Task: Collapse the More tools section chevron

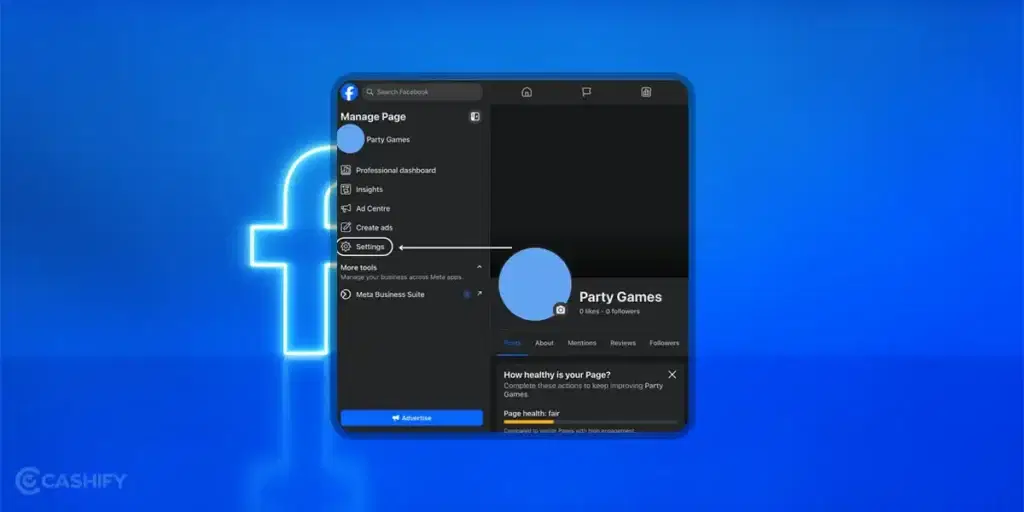Action: coord(479,267)
